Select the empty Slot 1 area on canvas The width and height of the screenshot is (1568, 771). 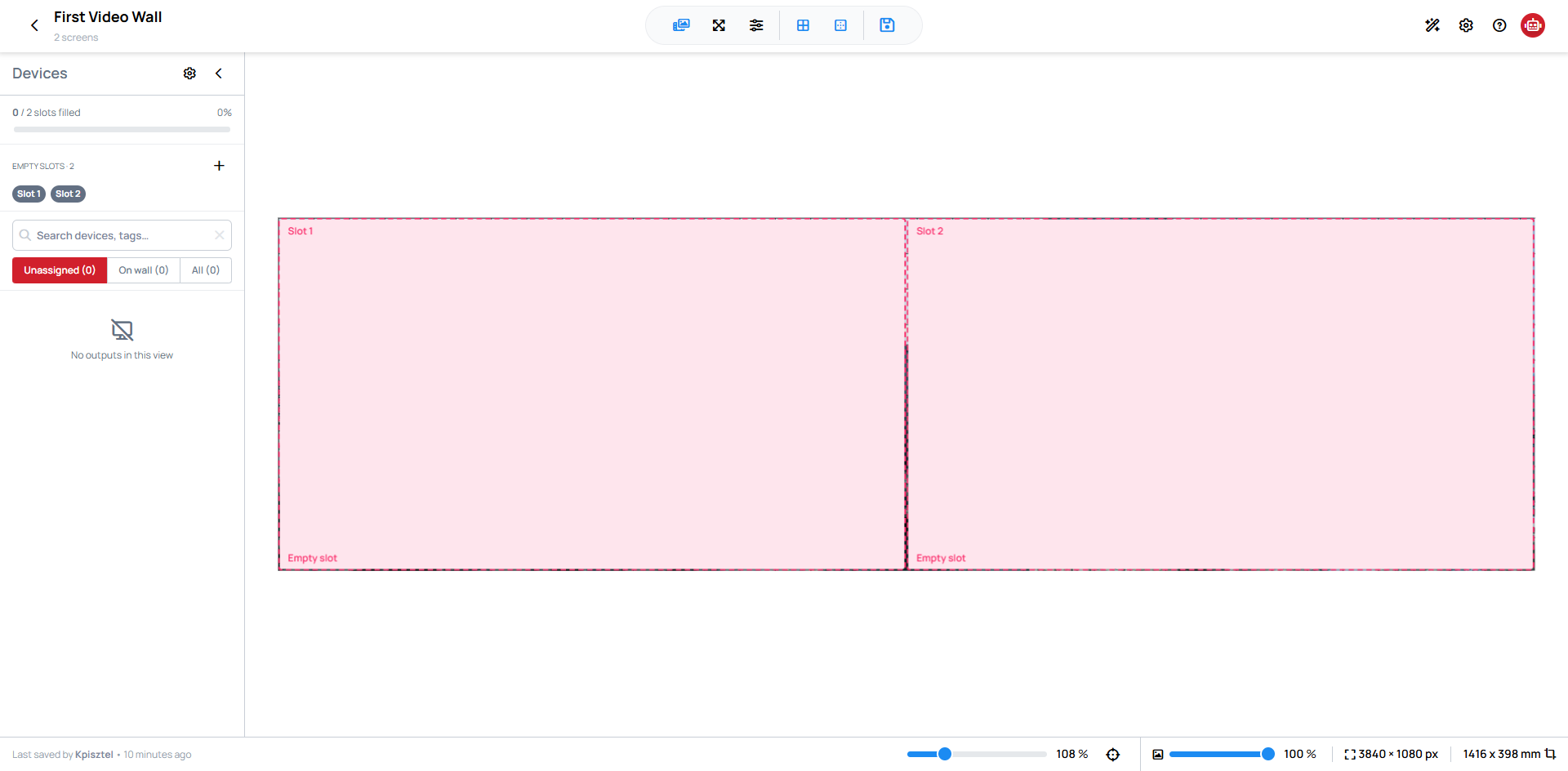(592, 394)
